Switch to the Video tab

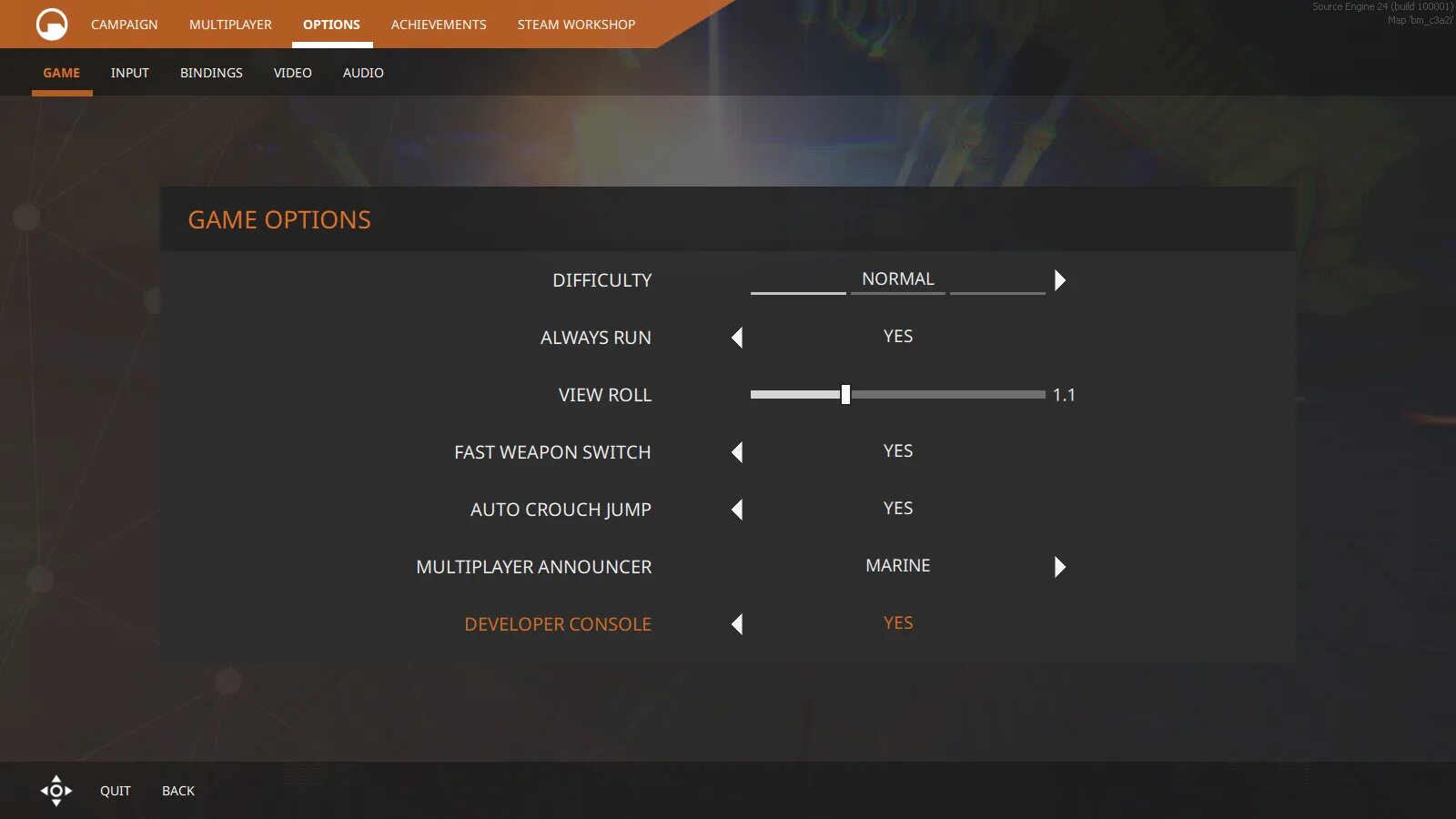point(293,73)
